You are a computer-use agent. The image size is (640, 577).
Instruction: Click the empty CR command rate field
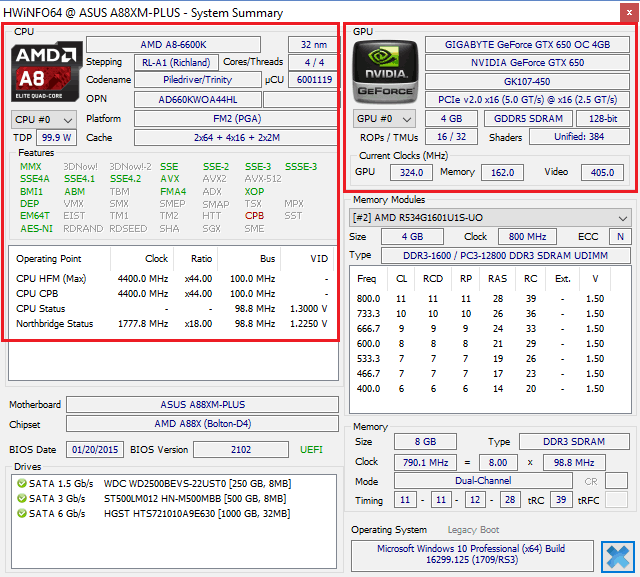click(x=616, y=481)
